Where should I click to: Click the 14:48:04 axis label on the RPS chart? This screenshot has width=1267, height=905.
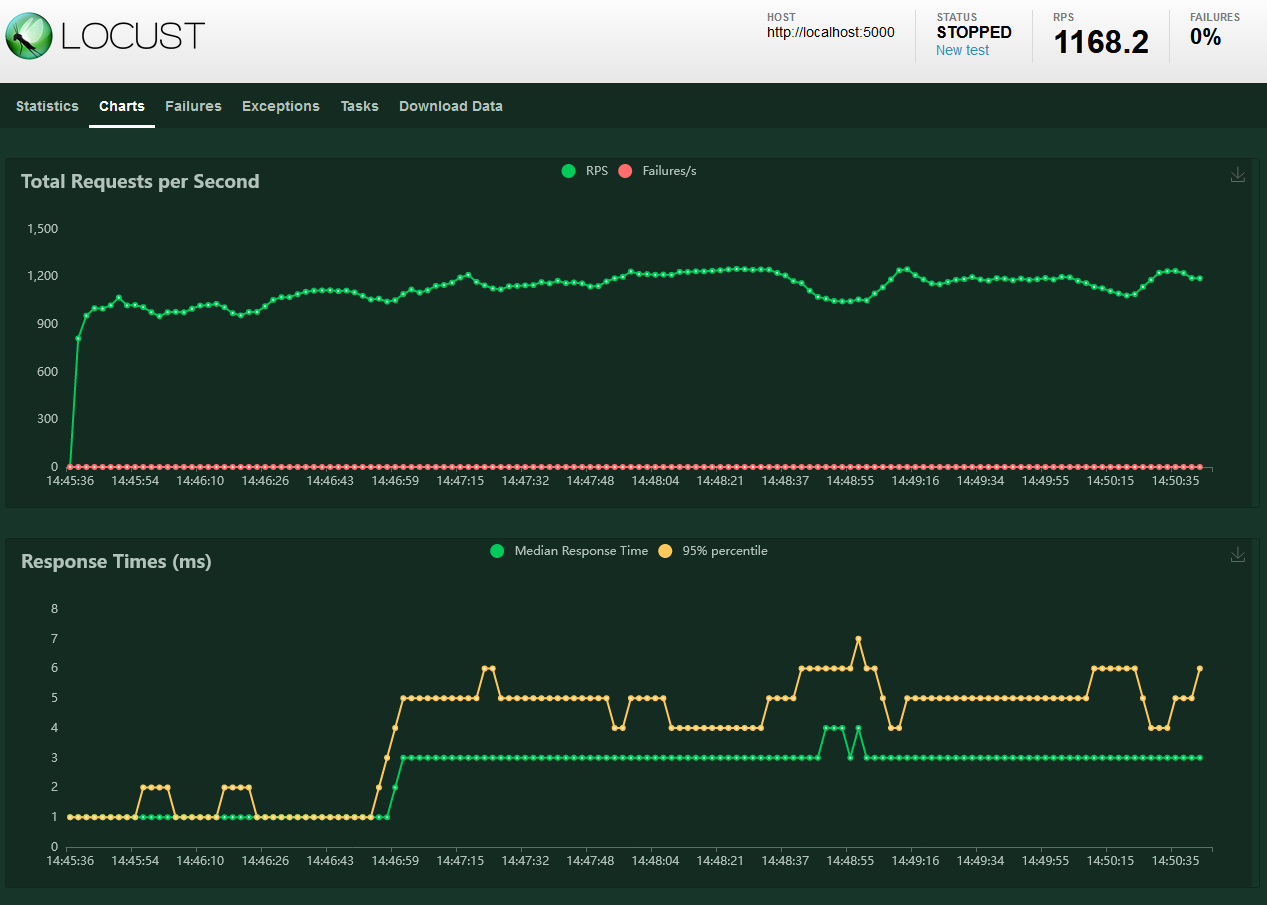[655, 480]
